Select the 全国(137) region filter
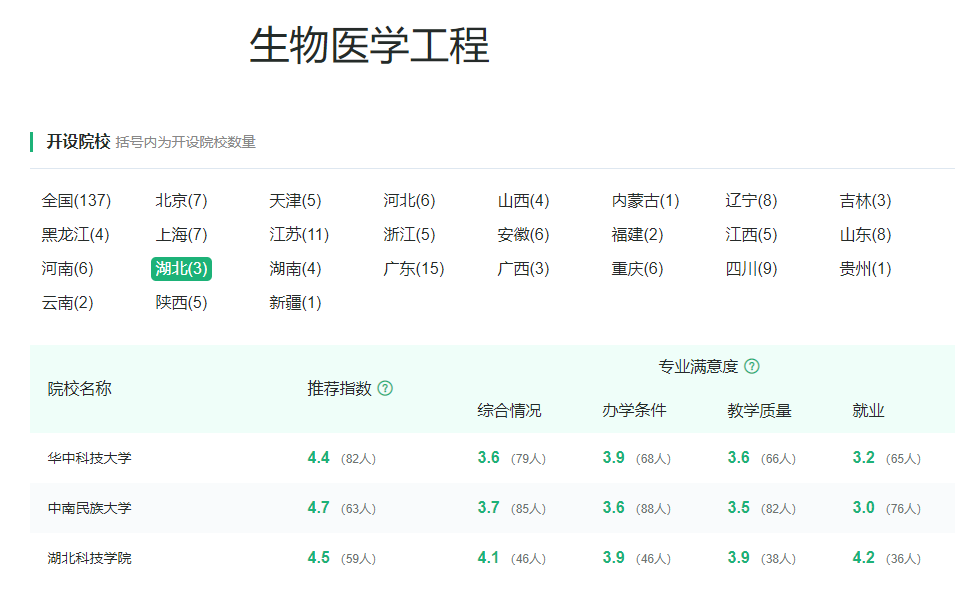 point(76,201)
